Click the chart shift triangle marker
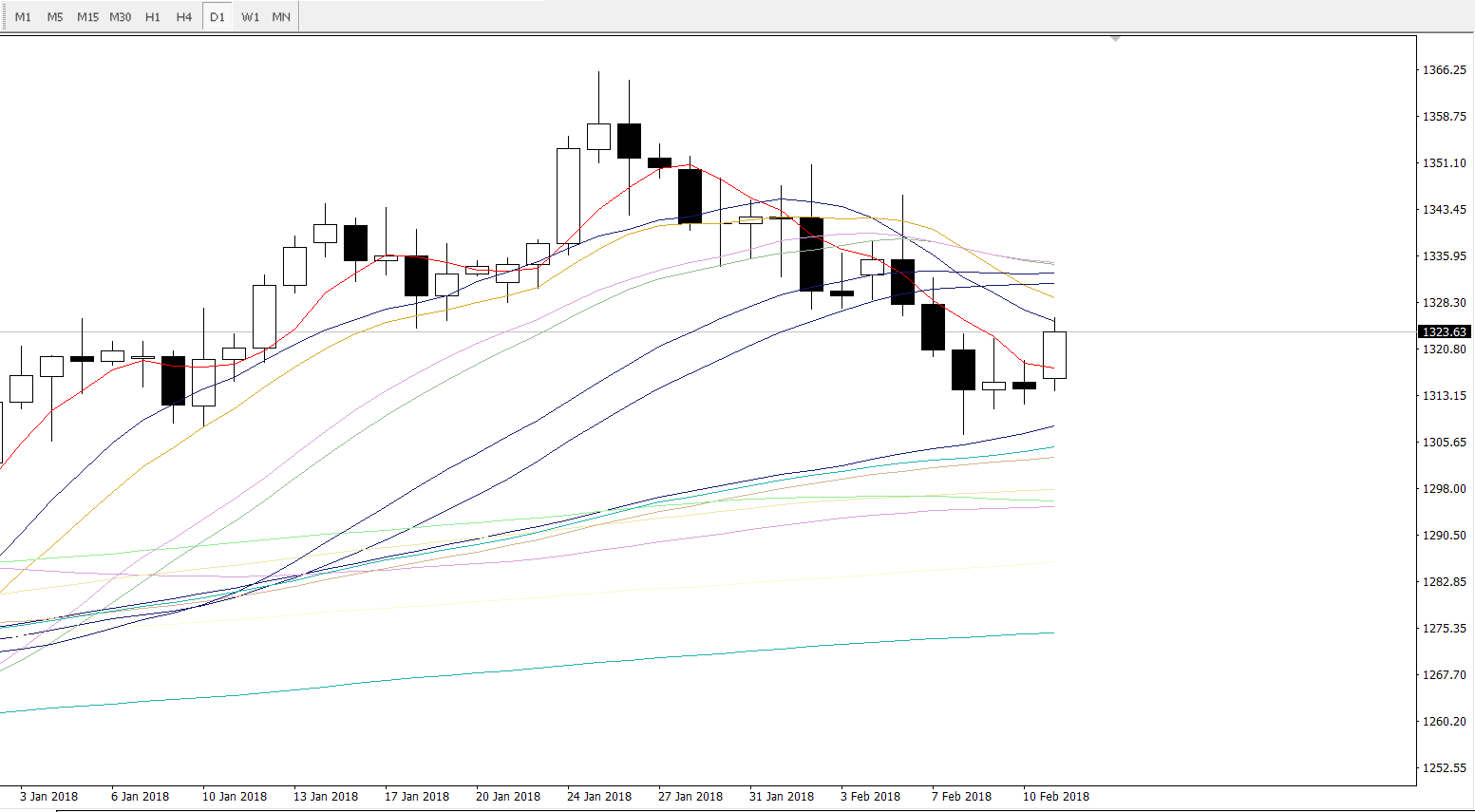Screen dimensions: 1475x812 pyautogui.click(x=1115, y=39)
